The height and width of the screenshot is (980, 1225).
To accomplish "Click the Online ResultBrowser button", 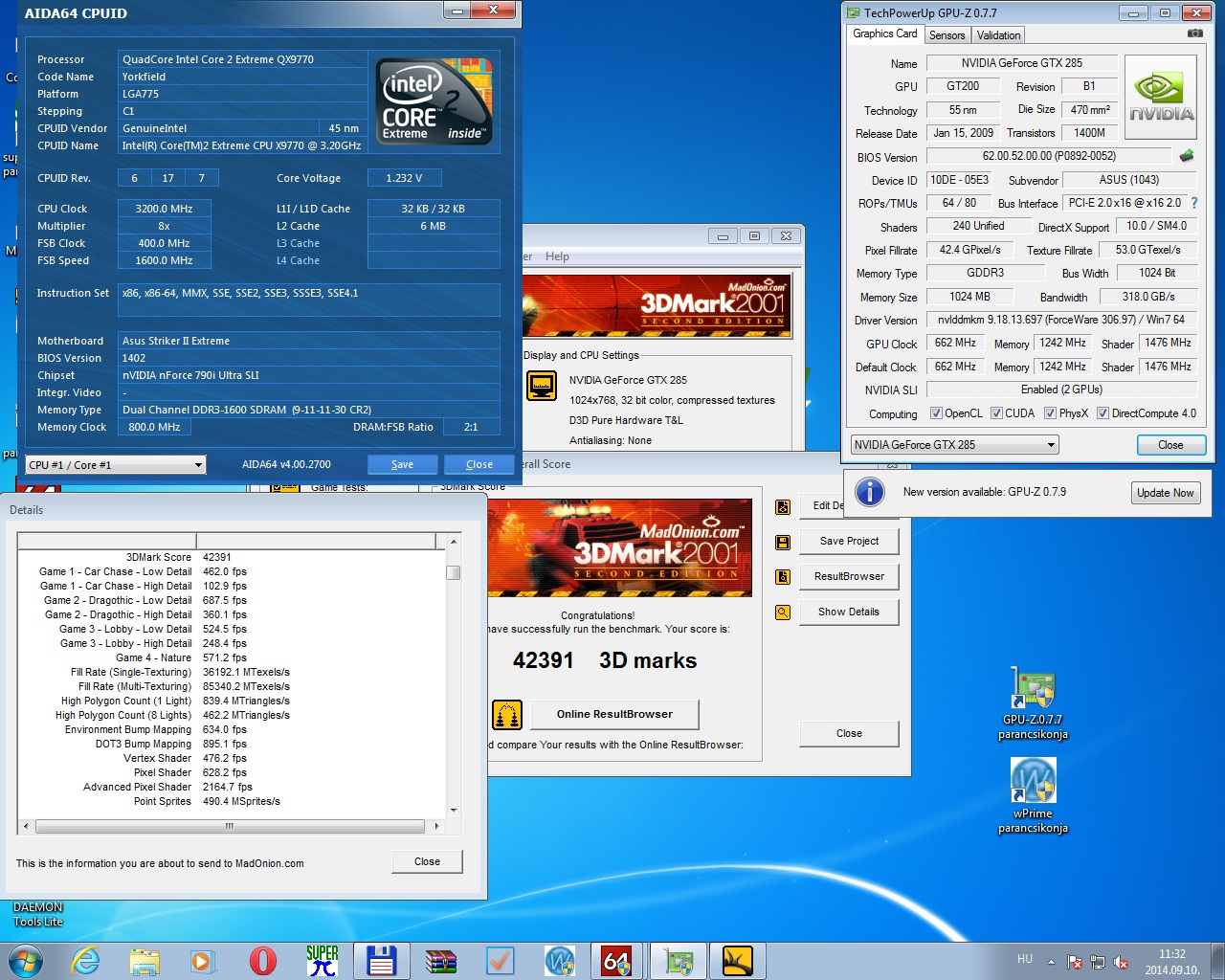I will [614, 714].
